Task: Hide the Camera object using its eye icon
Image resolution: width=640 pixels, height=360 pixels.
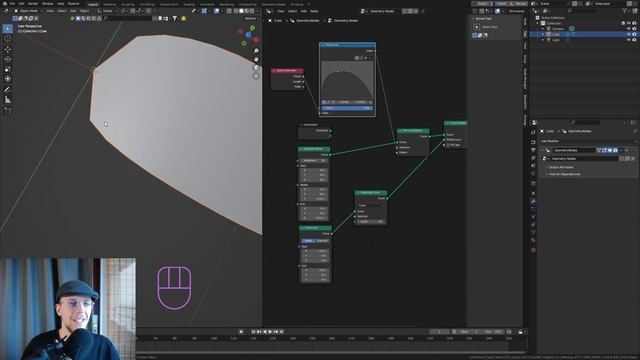Action: (629, 29)
